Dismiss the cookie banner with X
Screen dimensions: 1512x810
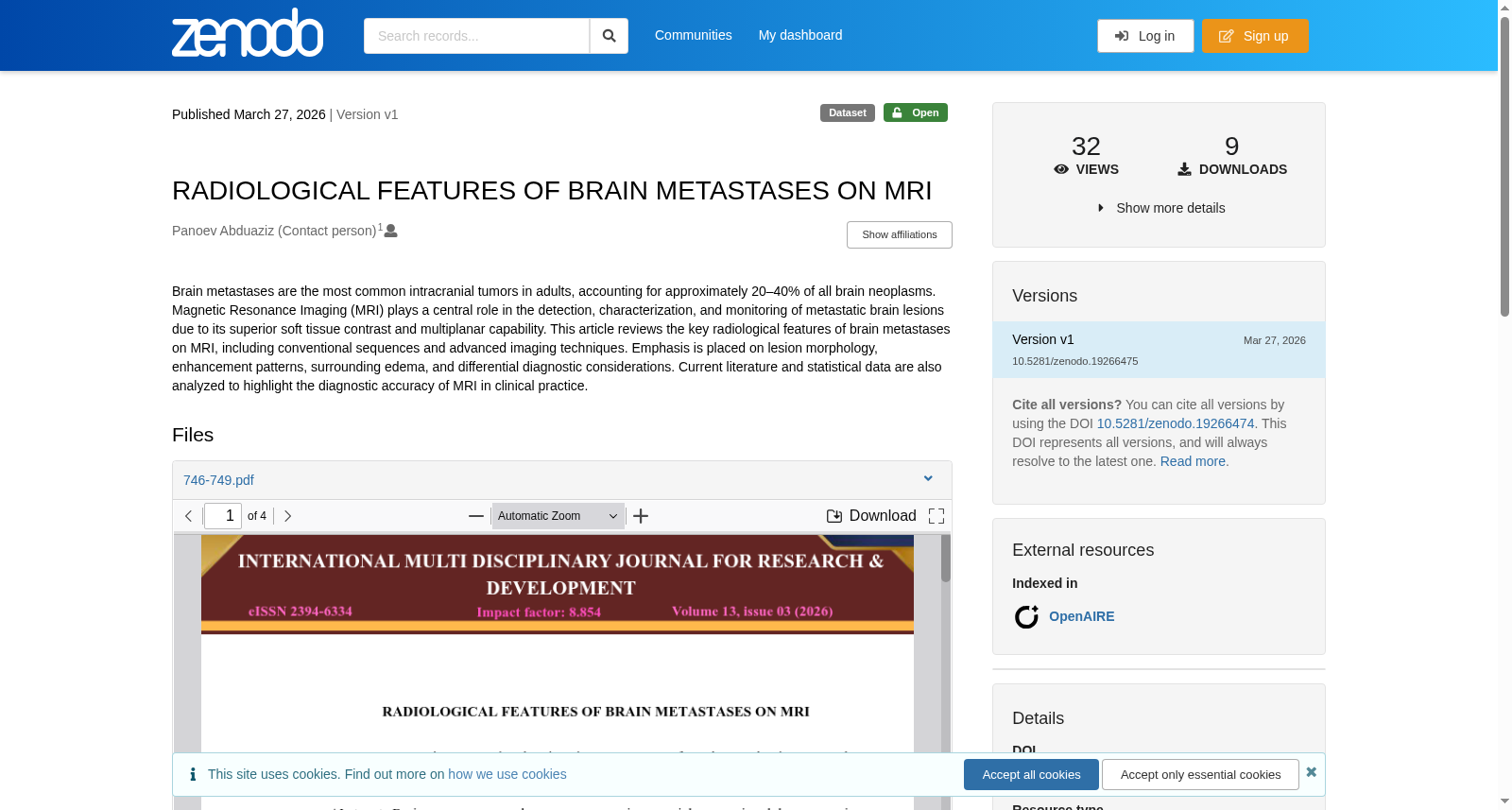1311,772
